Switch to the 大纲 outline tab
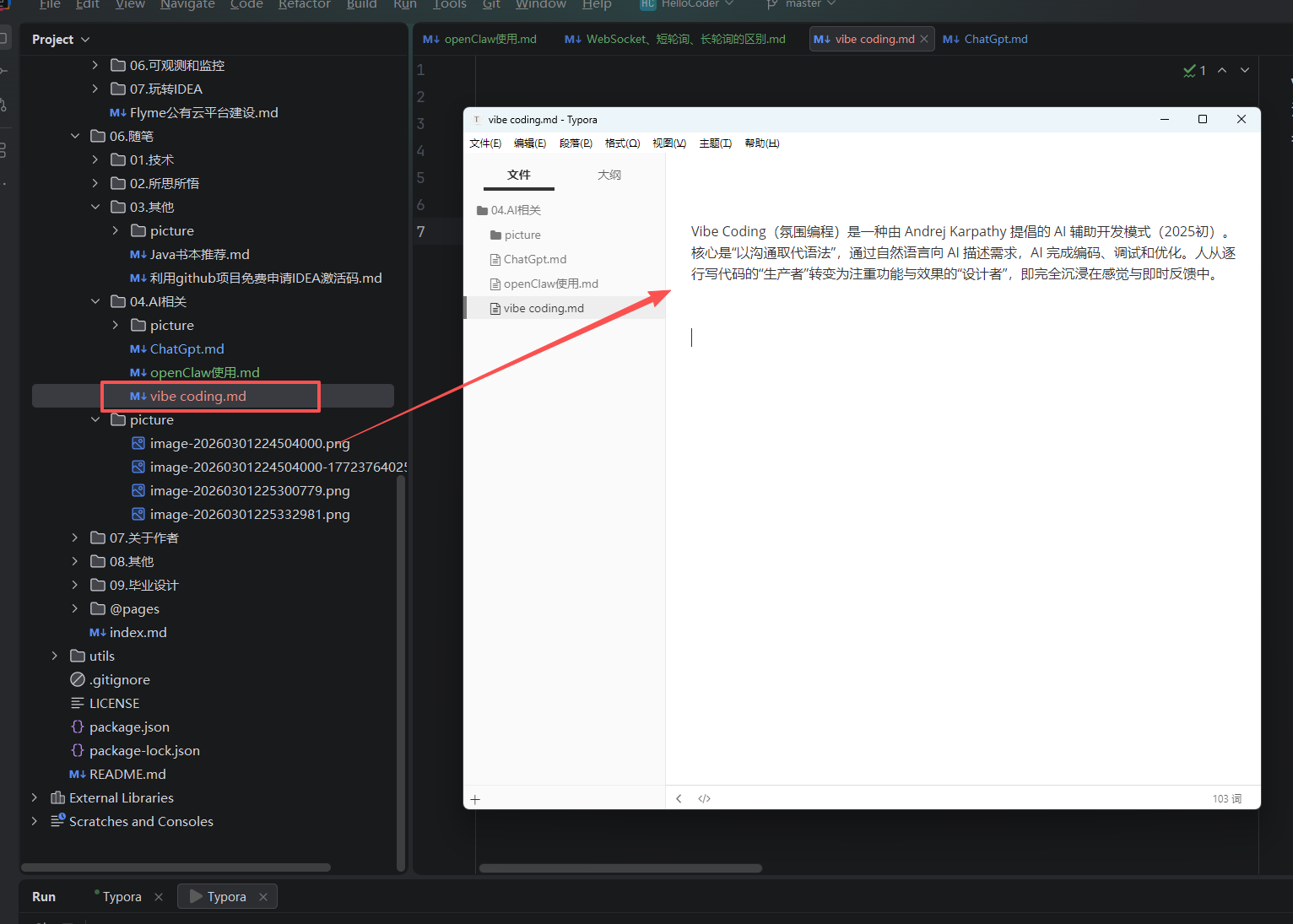 pyautogui.click(x=609, y=175)
